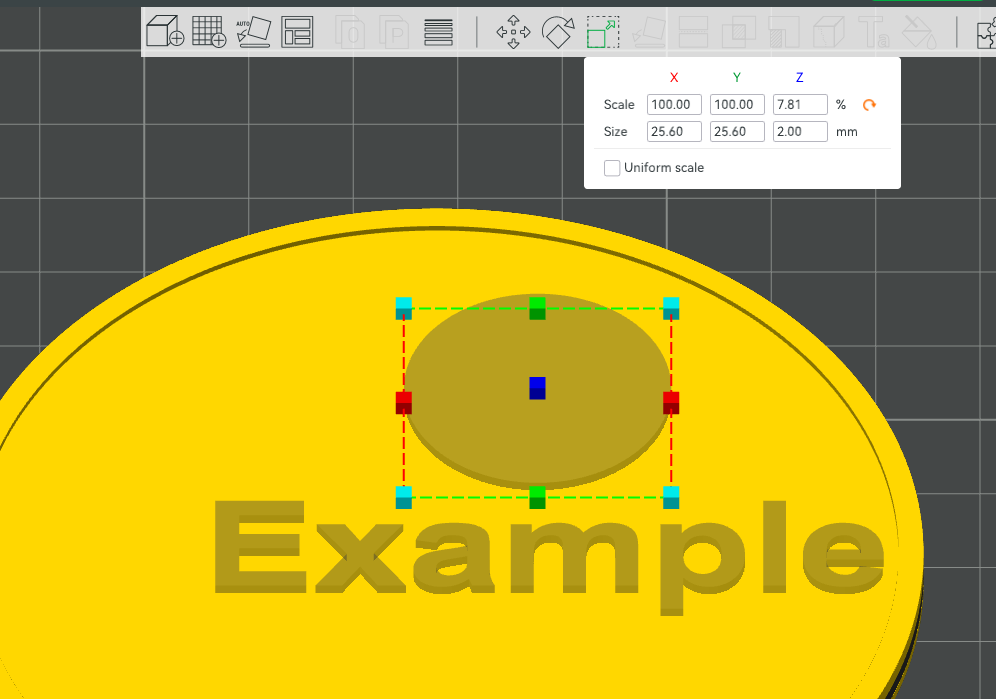Viewport: 996px width, 699px height.
Task: Open the Variable layer height tool
Action: tap(438, 32)
